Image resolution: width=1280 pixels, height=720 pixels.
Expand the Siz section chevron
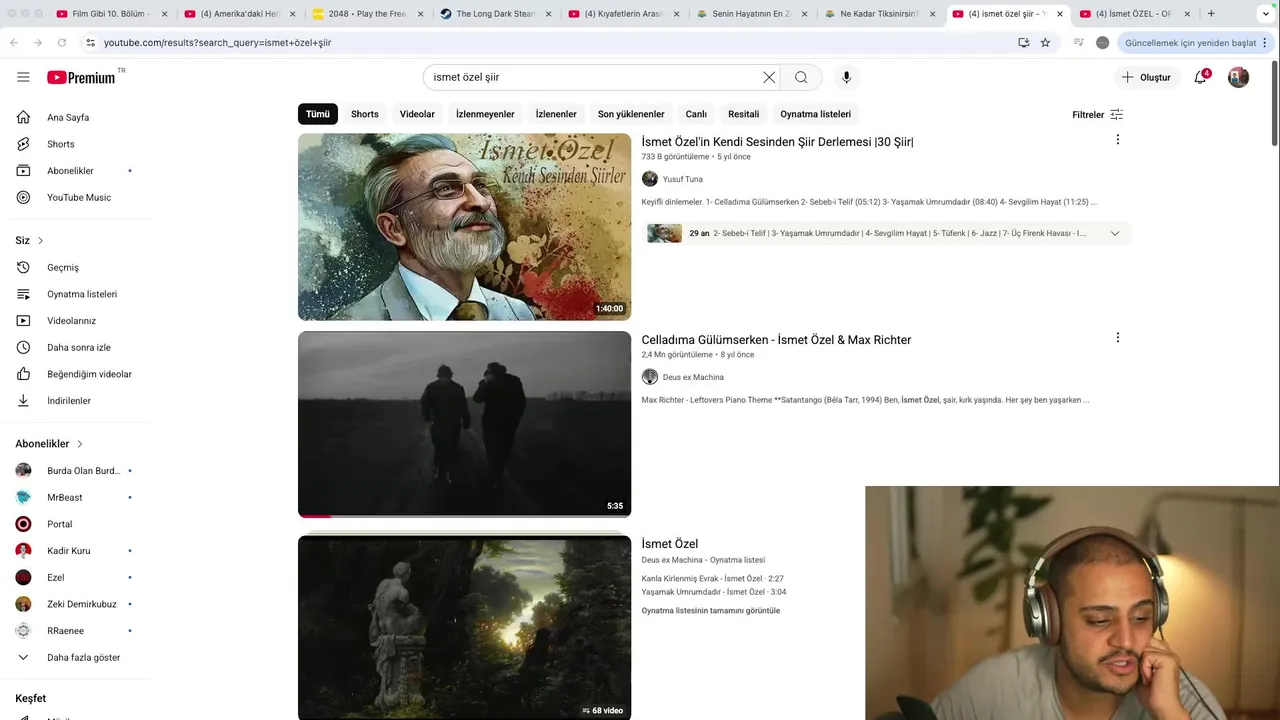(x=40, y=241)
